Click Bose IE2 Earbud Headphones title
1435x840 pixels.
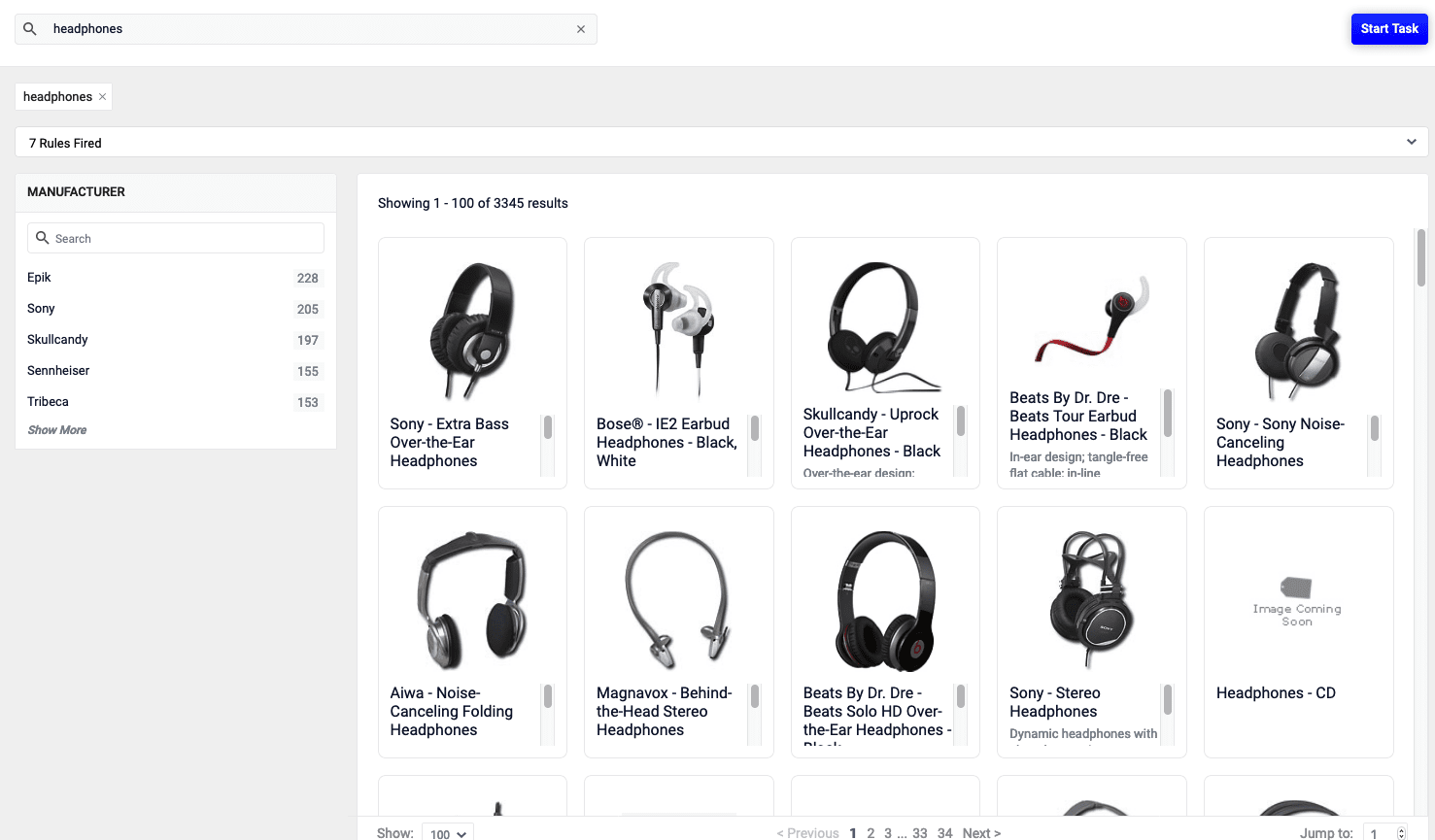(x=666, y=443)
